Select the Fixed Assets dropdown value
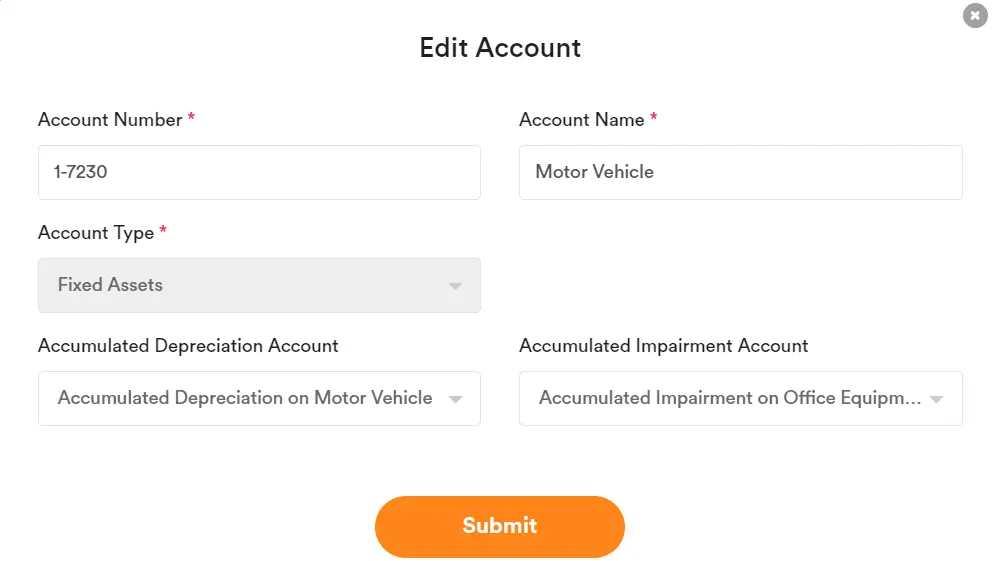This screenshot has height=561, width=999. pyautogui.click(x=110, y=285)
